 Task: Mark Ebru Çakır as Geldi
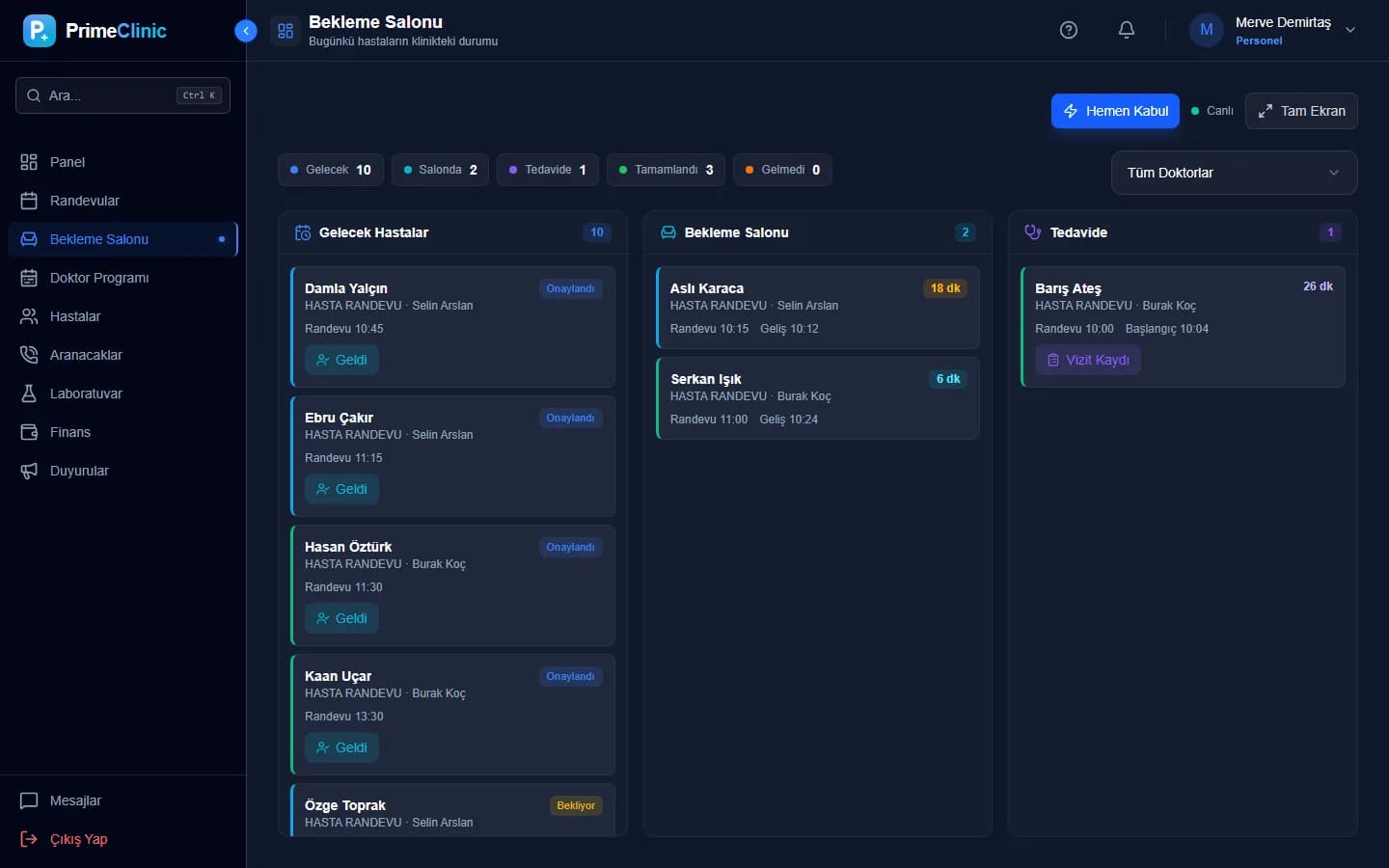click(x=341, y=489)
